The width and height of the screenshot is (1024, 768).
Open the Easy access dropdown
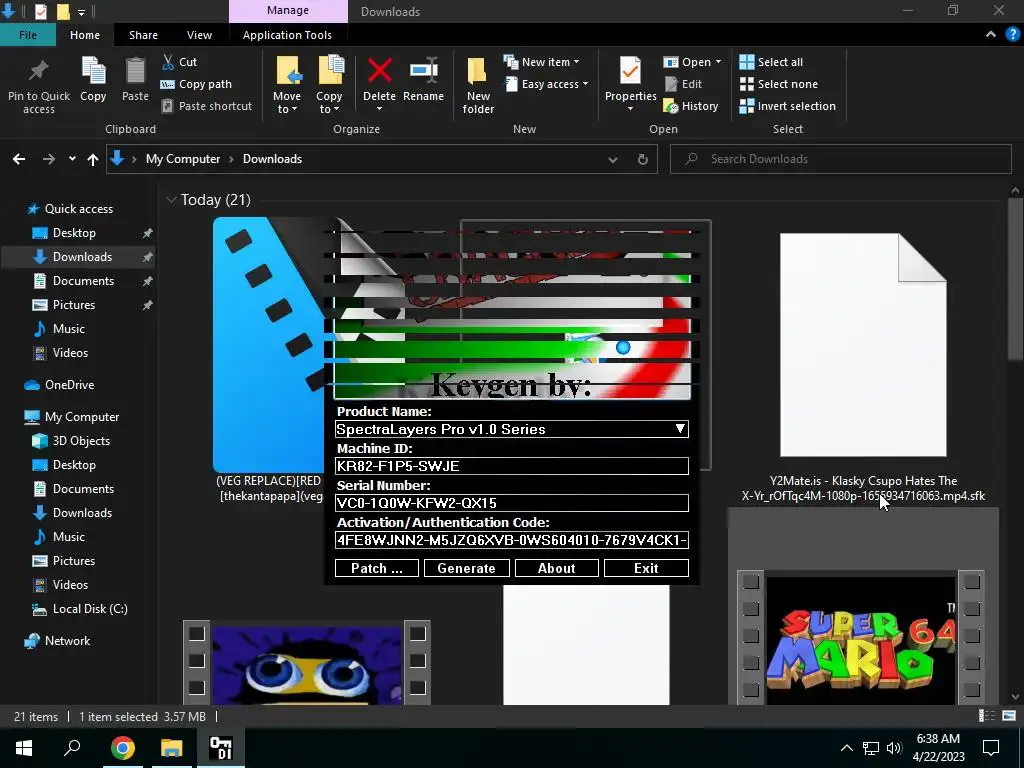pyautogui.click(x=547, y=84)
